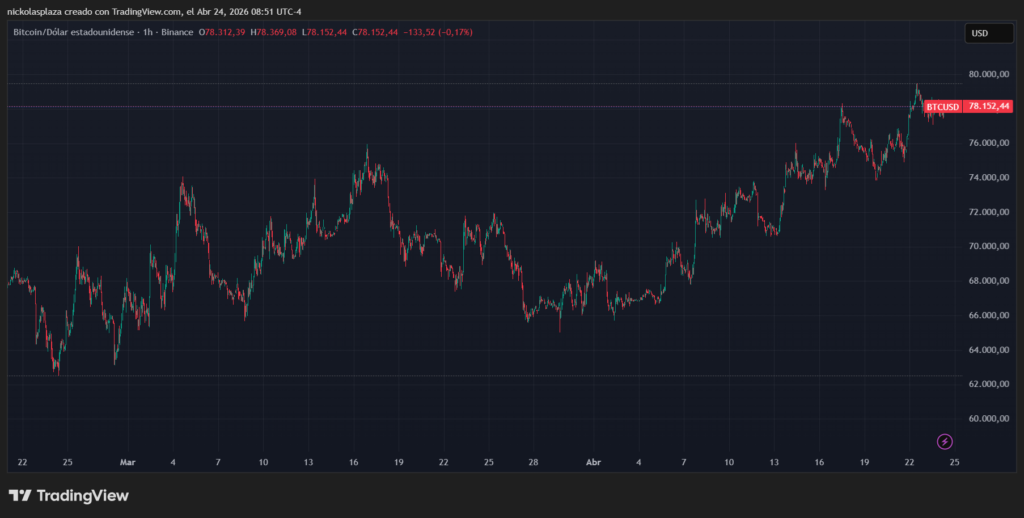Click the current price label 78.152,44
1024x518 pixels.
click(x=990, y=106)
